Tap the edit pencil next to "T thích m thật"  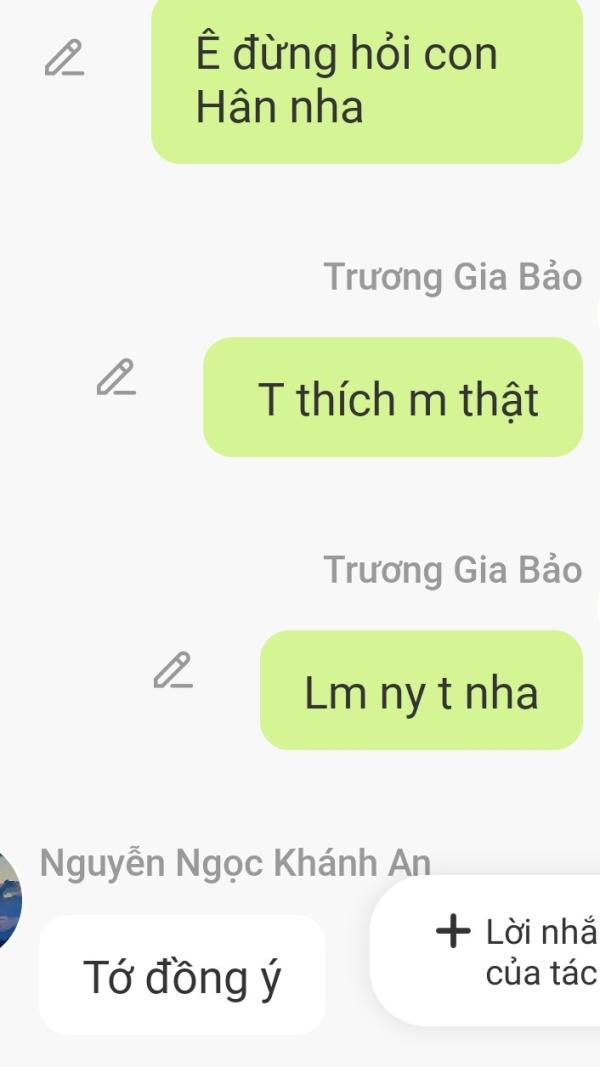116,377
